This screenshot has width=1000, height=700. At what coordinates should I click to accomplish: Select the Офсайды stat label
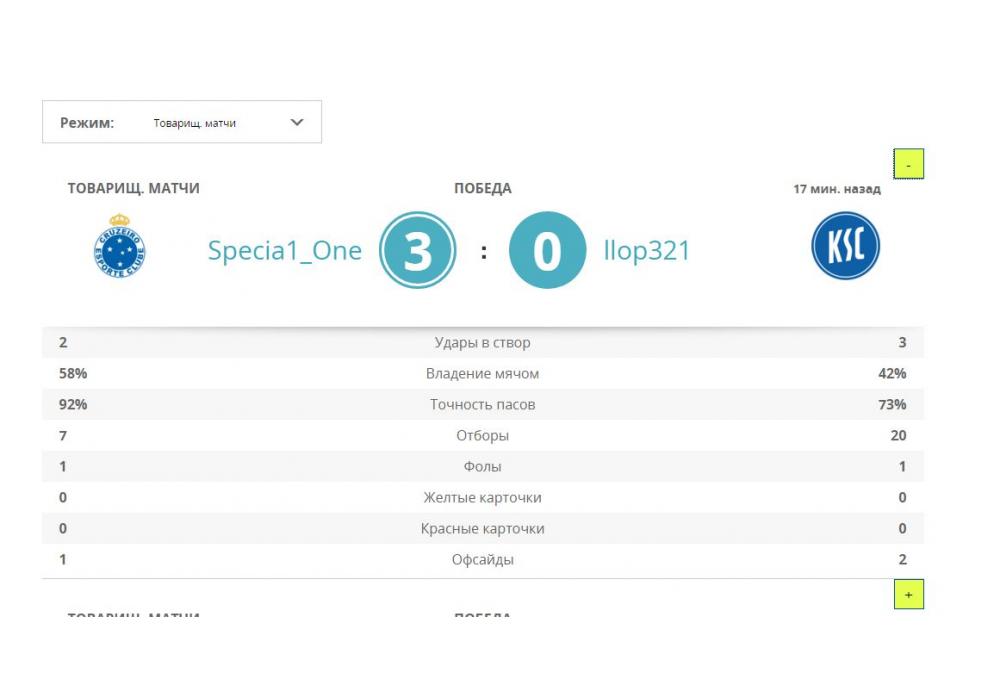pyautogui.click(x=483, y=560)
